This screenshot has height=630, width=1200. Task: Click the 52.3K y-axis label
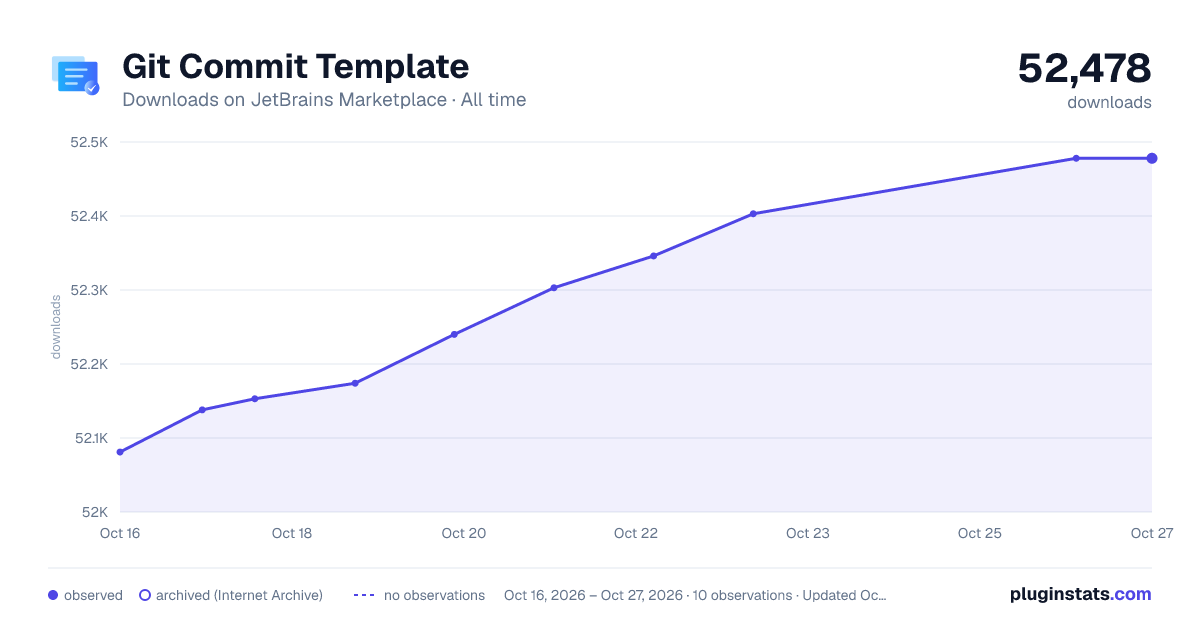[89, 290]
